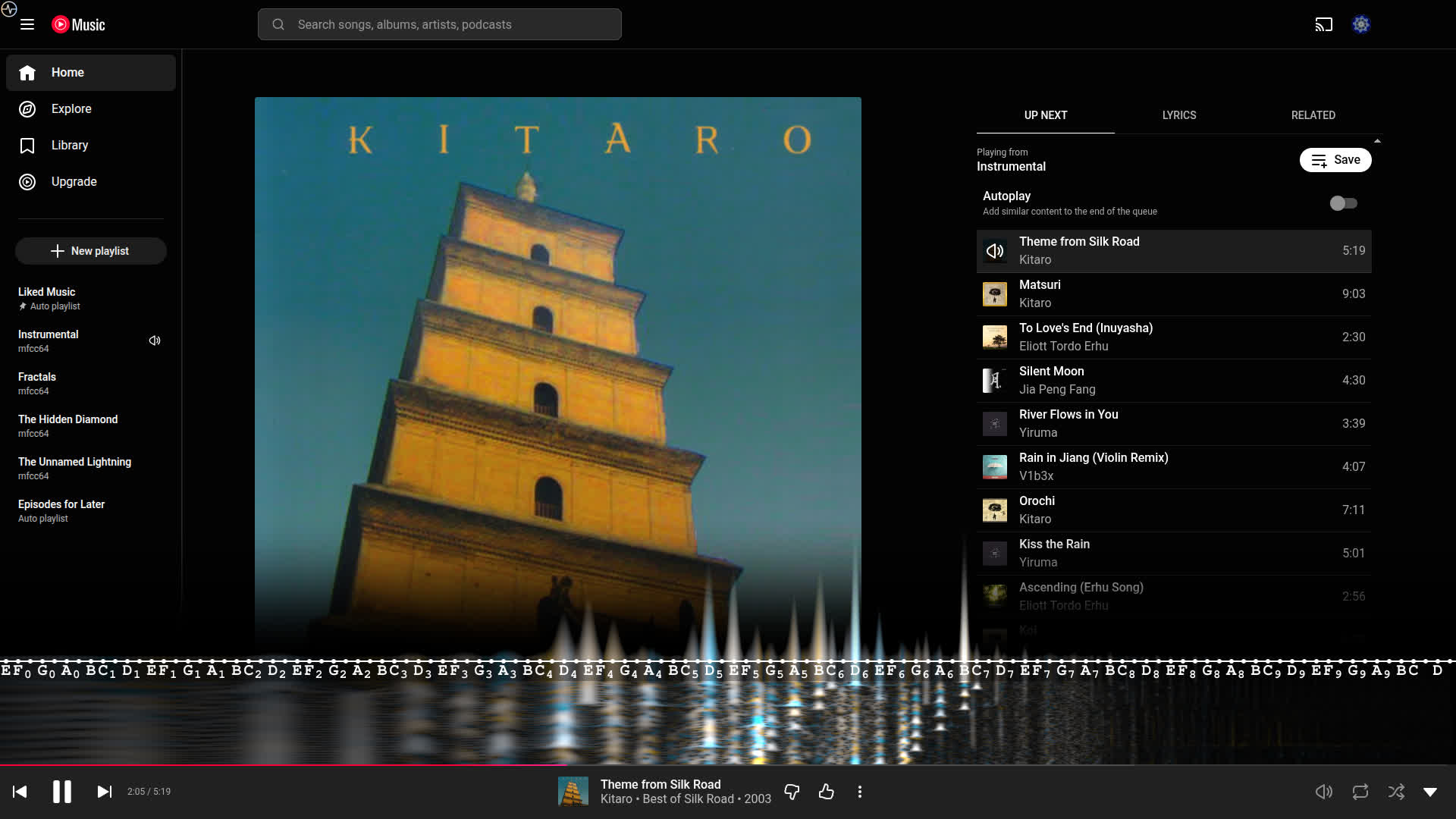Skip to the previous track
This screenshot has height=819, width=1456.
tap(20, 792)
